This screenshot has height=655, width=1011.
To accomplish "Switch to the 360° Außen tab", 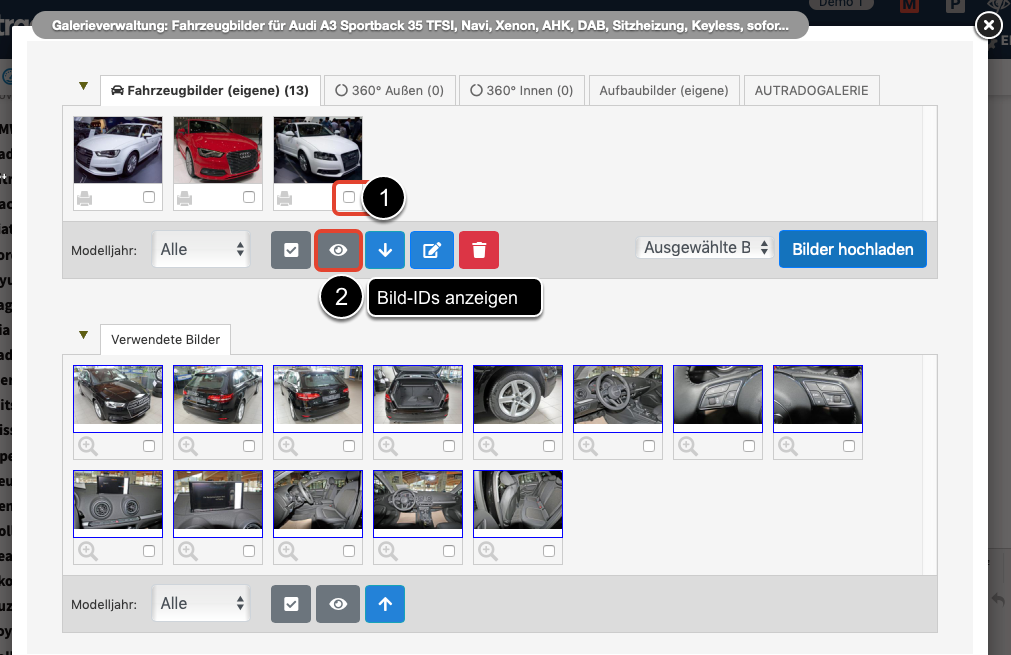I will click(x=389, y=90).
